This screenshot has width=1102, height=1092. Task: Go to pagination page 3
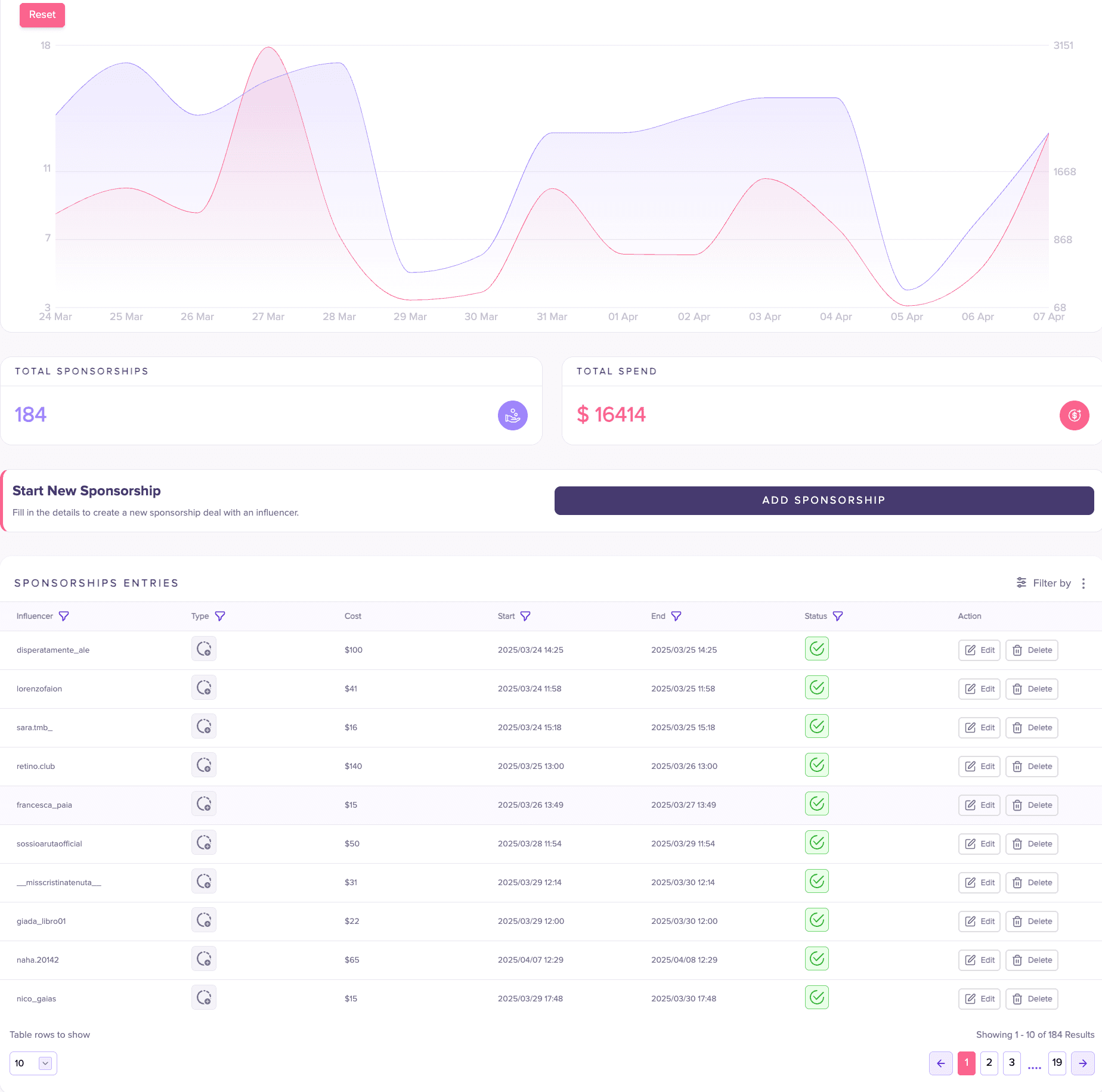tap(1012, 1063)
